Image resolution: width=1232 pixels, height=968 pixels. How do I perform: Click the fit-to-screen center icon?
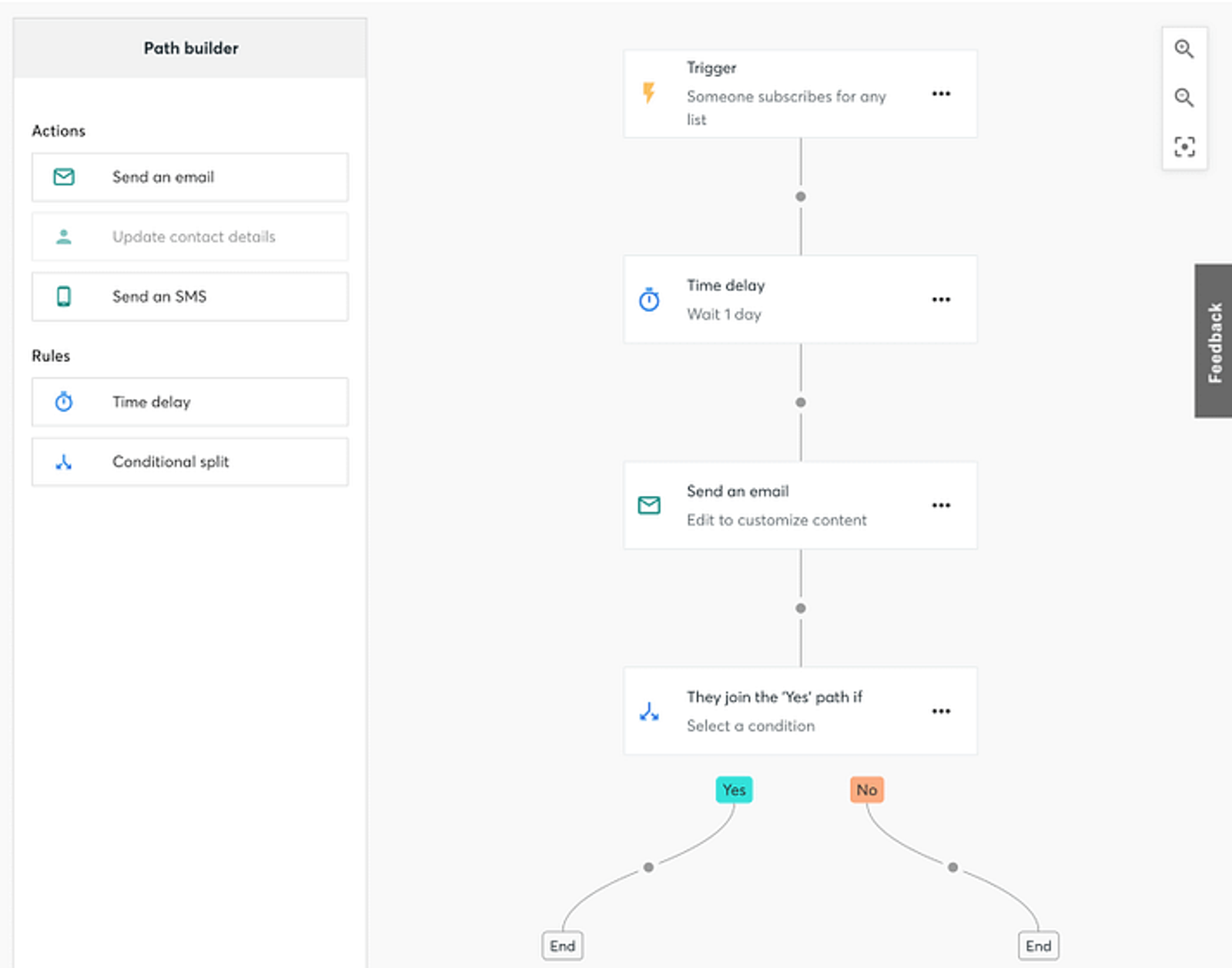[x=1183, y=146]
